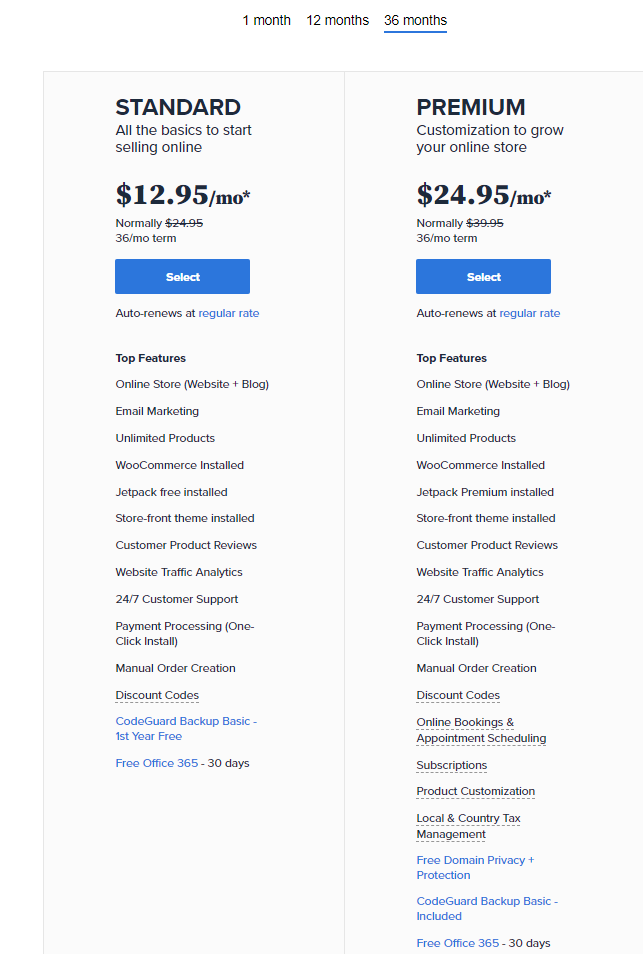Open Free Office 365 link in Standard plan
Viewport: 643px width, 954px height.
(x=157, y=763)
